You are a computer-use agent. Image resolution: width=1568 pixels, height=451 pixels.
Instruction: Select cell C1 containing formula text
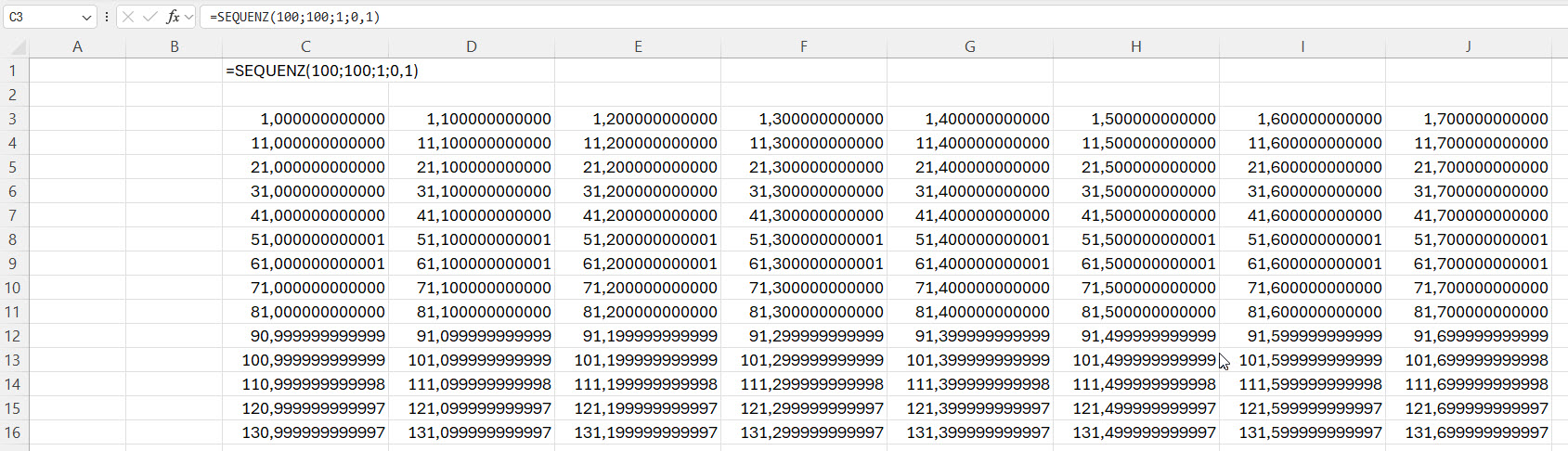305,71
